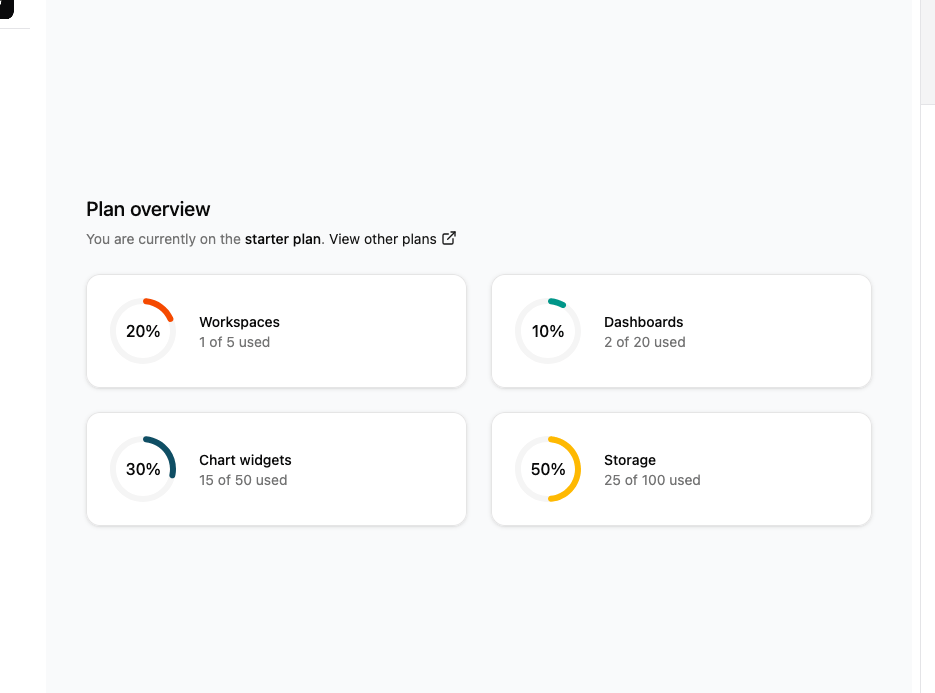Click the '25 of 100 used' text
Image resolution: width=935 pixels, height=693 pixels.
point(652,481)
